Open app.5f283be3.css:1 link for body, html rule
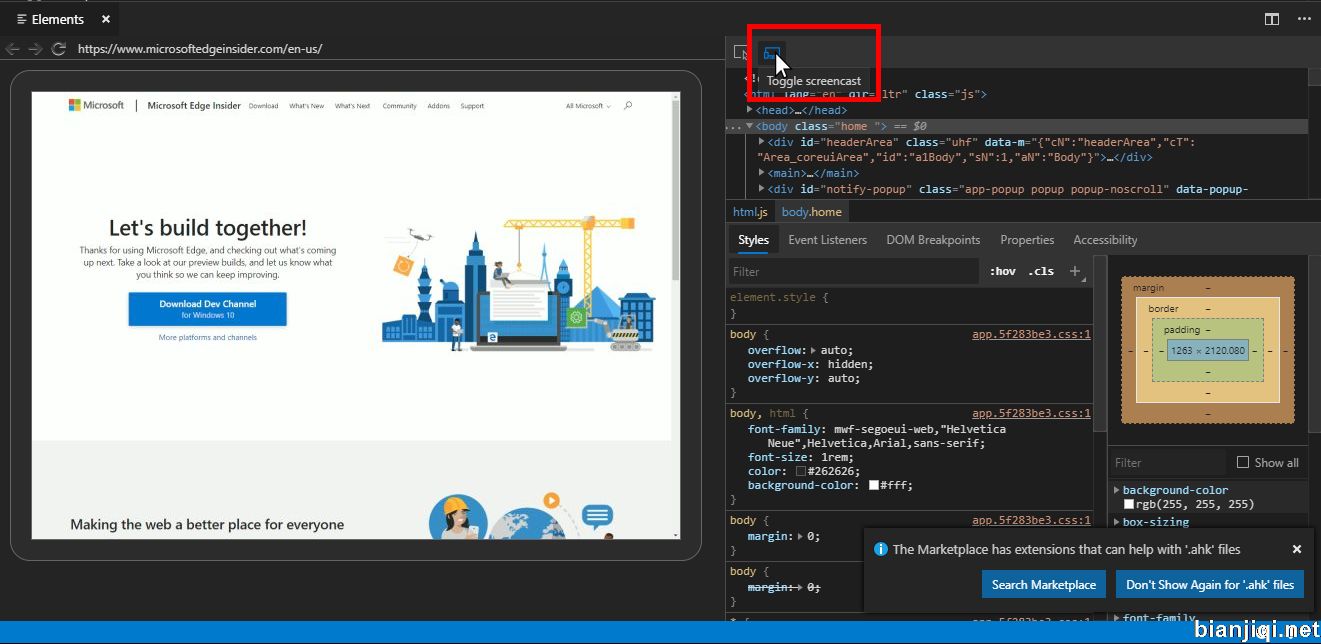 point(1031,413)
